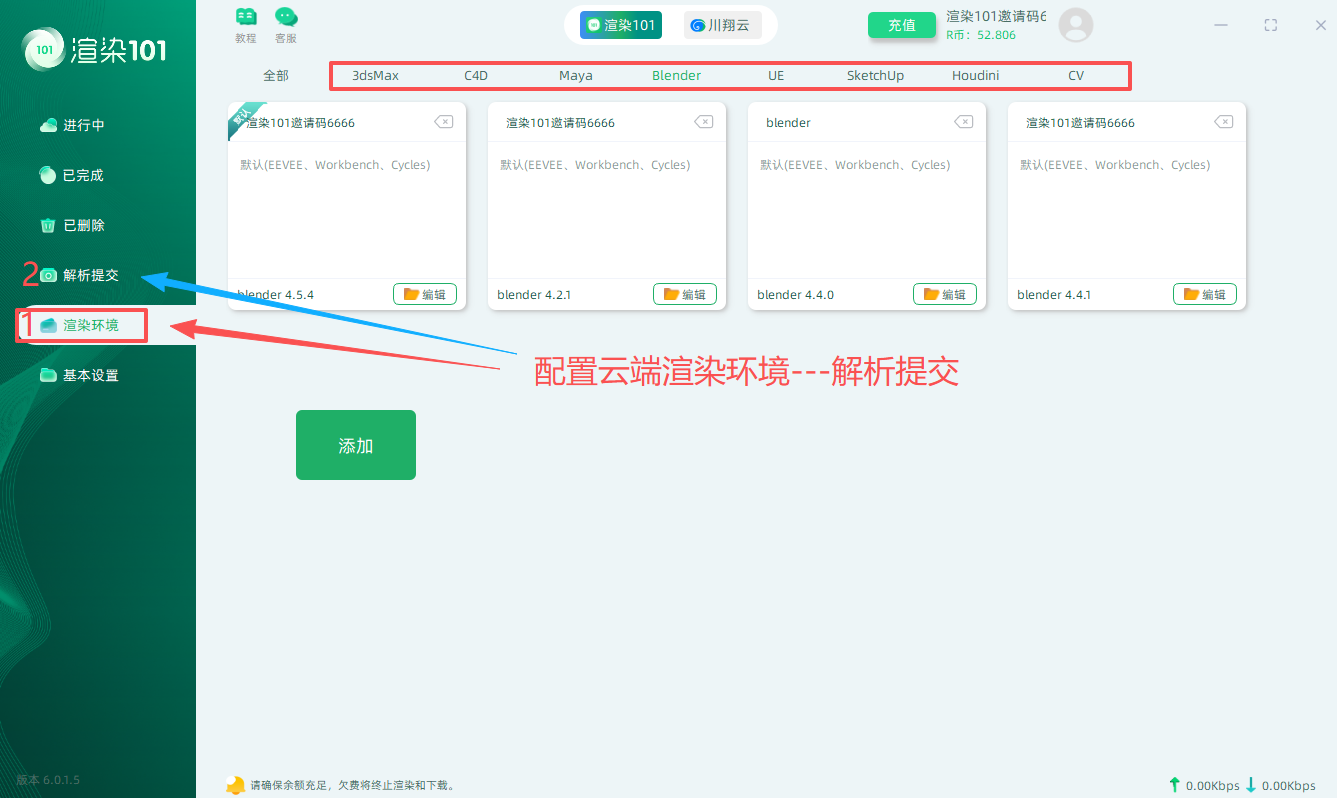The width and height of the screenshot is (1337, 798).
Task: Open 渲染环境 in the sidebar
Action: tap(80, 325)
